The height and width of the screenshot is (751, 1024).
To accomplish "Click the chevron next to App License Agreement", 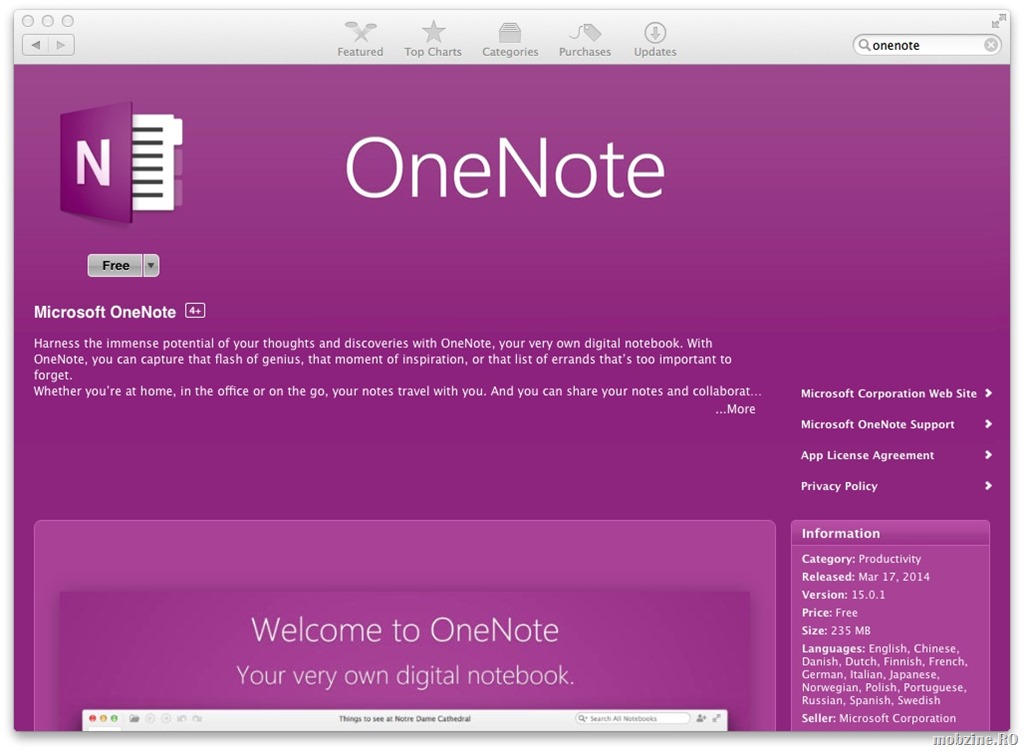I will 988,455.
